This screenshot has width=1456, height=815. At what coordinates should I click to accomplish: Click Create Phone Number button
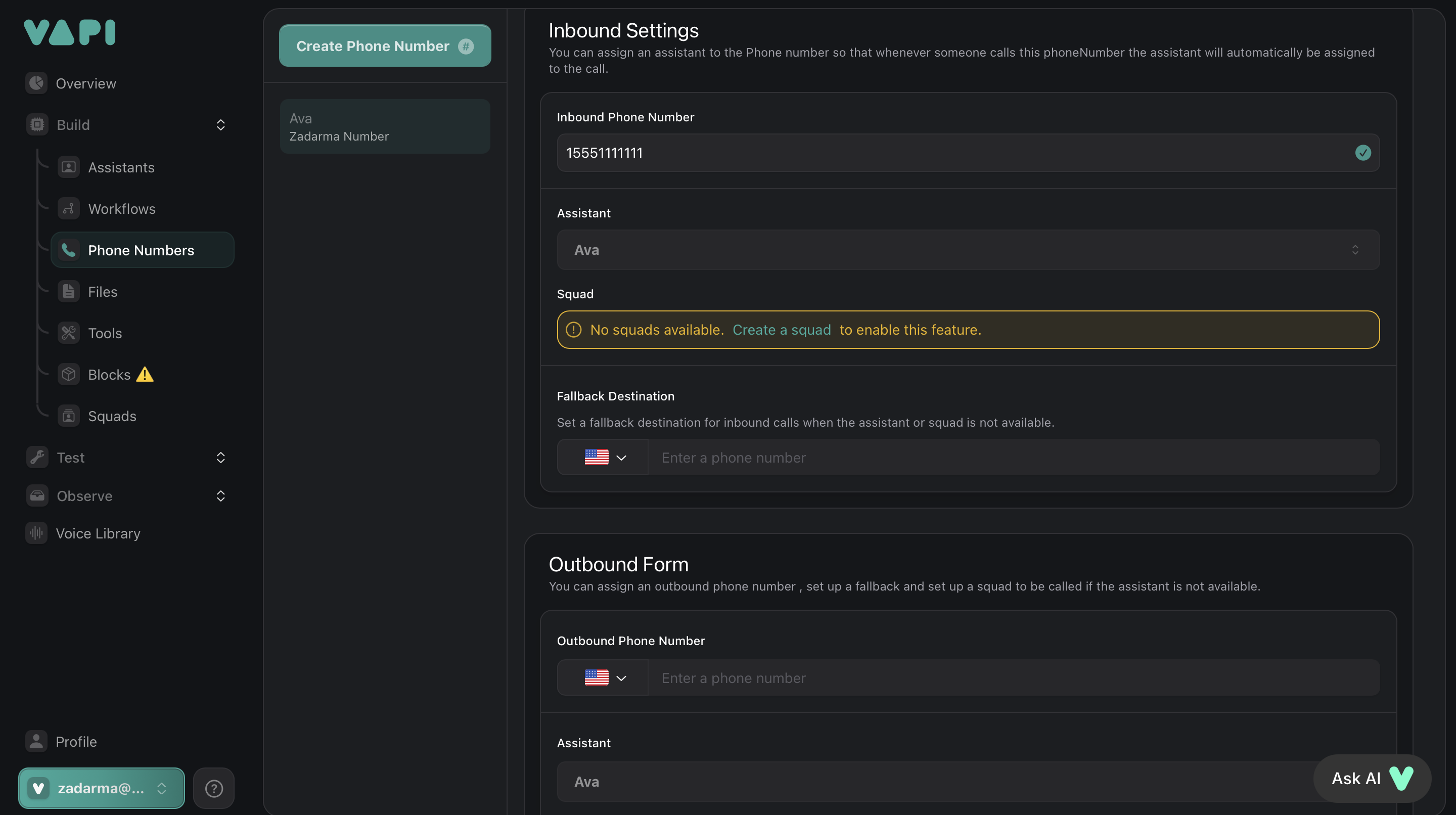(x=384, y=46)
